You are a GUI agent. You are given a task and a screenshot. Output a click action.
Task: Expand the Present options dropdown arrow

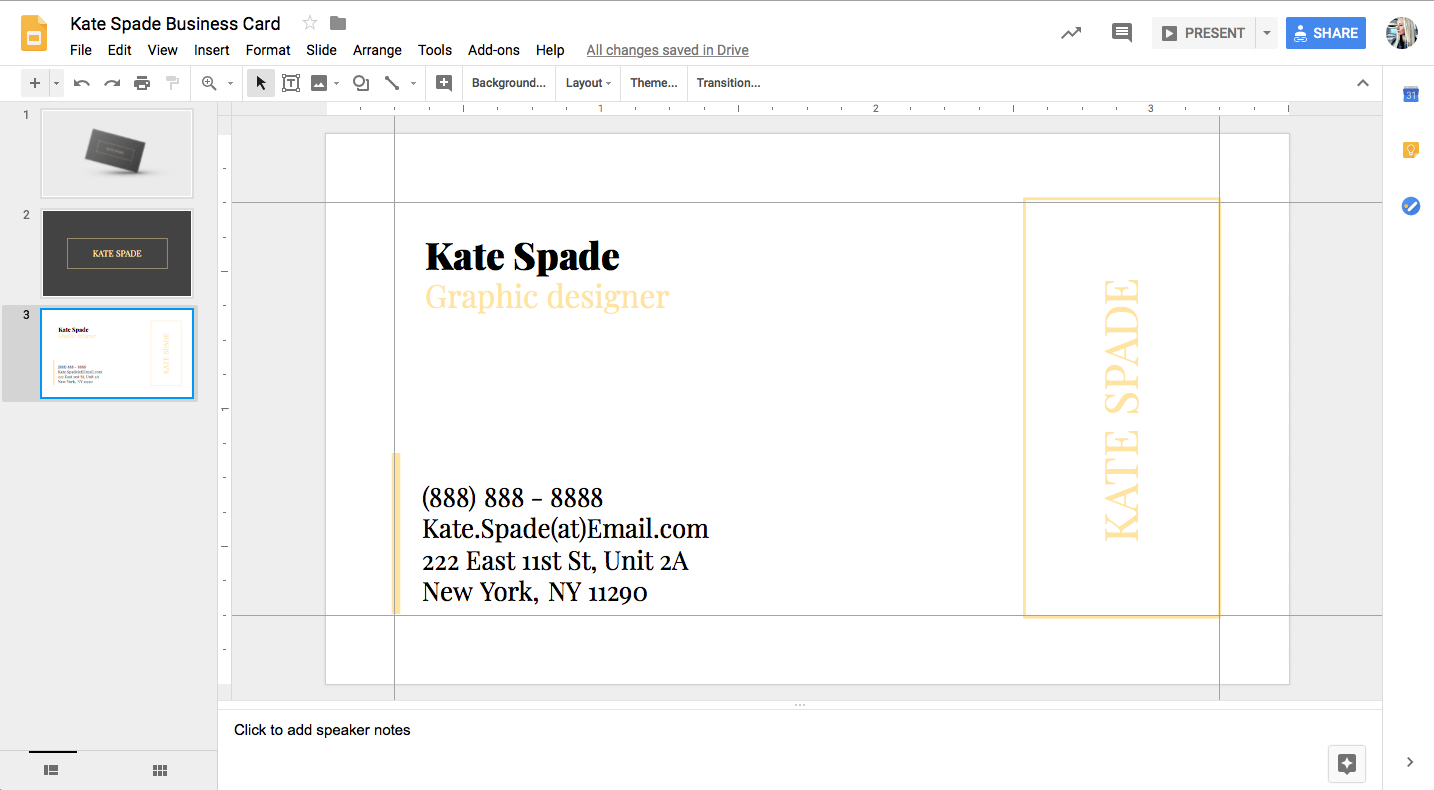pos(1266,33)
